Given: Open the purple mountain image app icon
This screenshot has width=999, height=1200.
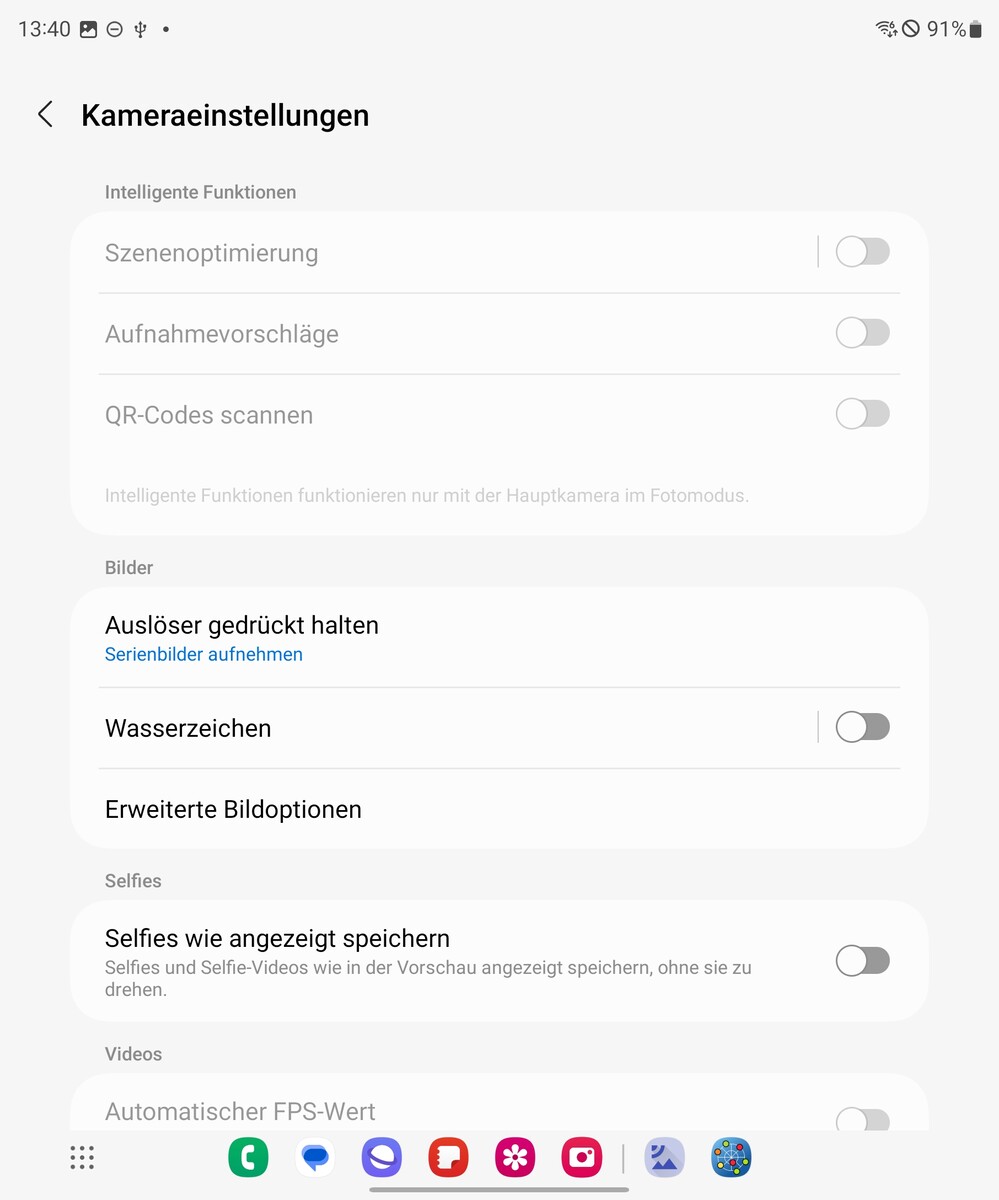Looking at the screenshot, I should 664,1158.
